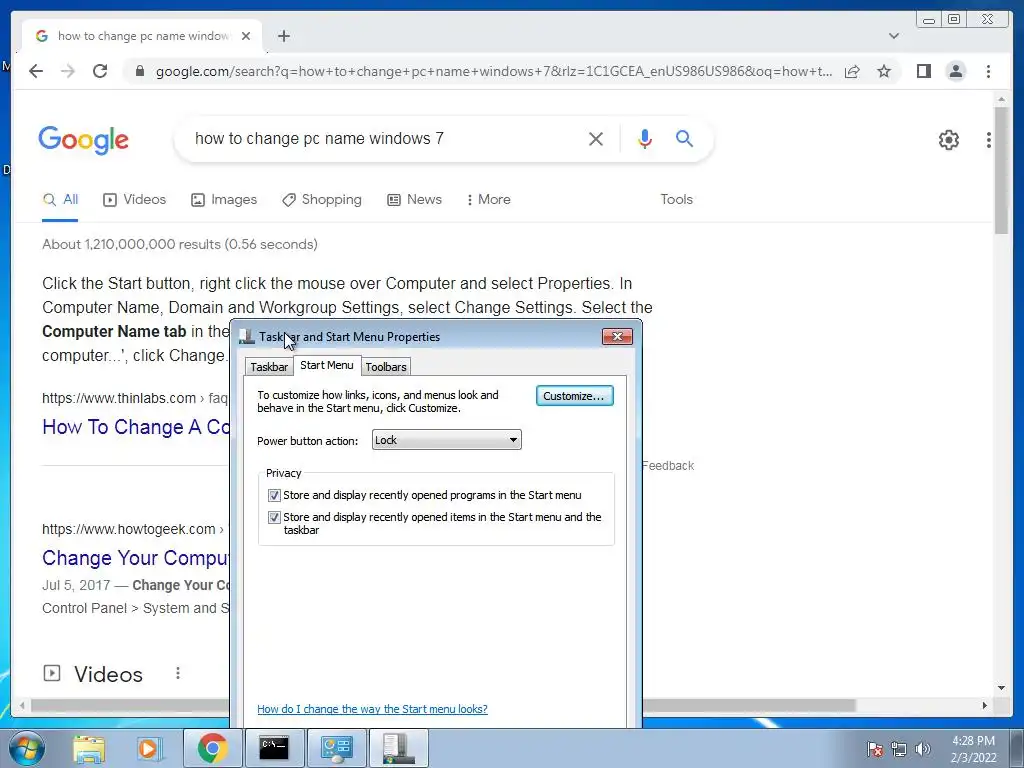Click the Customize... button

tap(574, 396)
